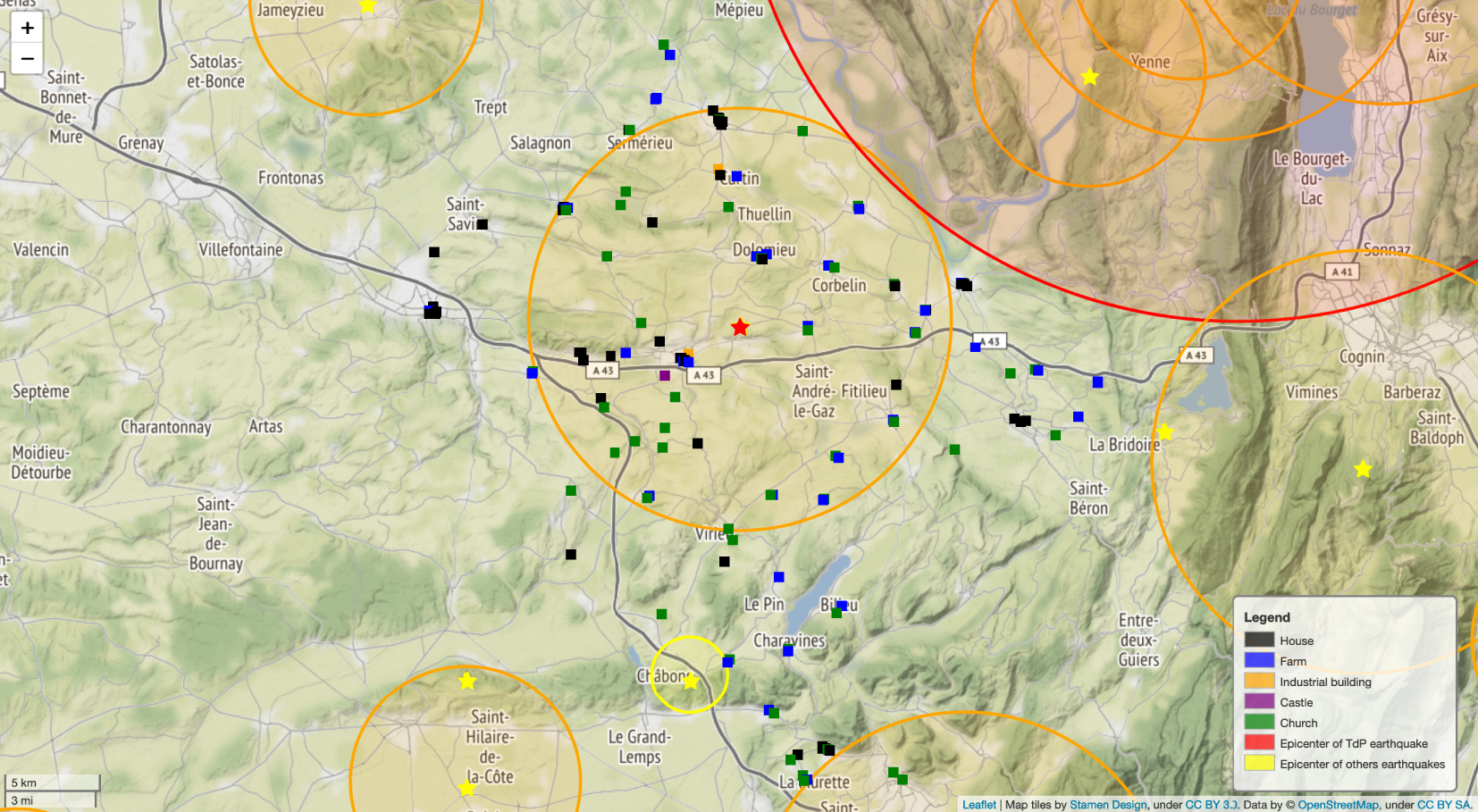Viewport: 1478px width, 812px height.
Task: Select black house marker right of Fitilieu
Action: (x=896, y=385)
